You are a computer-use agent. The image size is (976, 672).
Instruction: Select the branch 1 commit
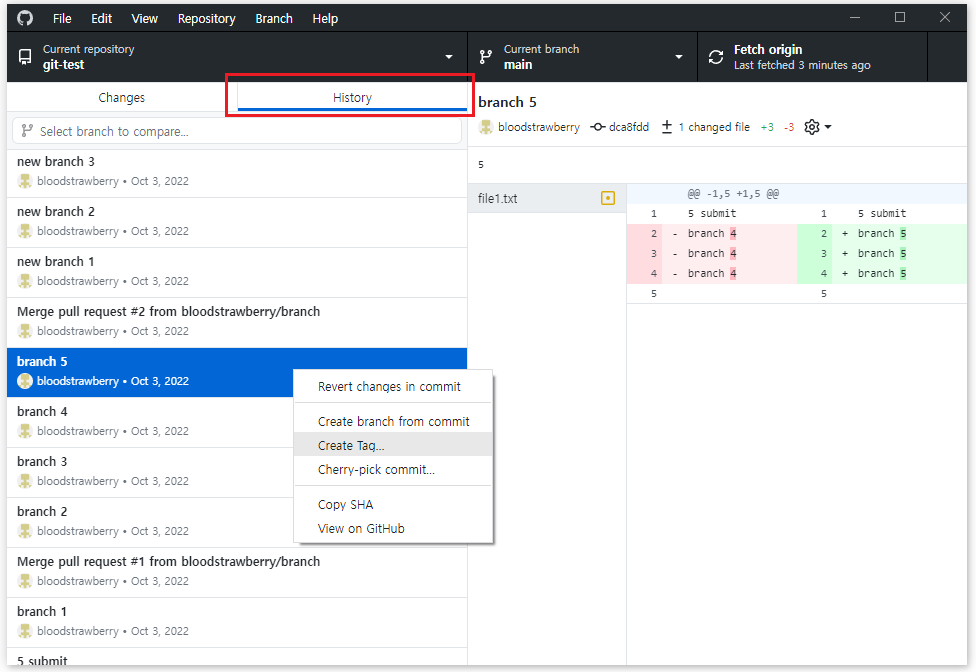click(237, 622)
